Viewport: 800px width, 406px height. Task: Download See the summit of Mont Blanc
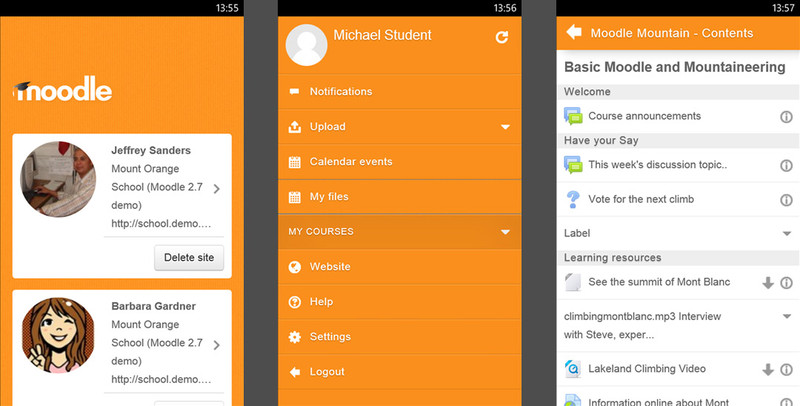pyautogui.click(x=768, y=283)
